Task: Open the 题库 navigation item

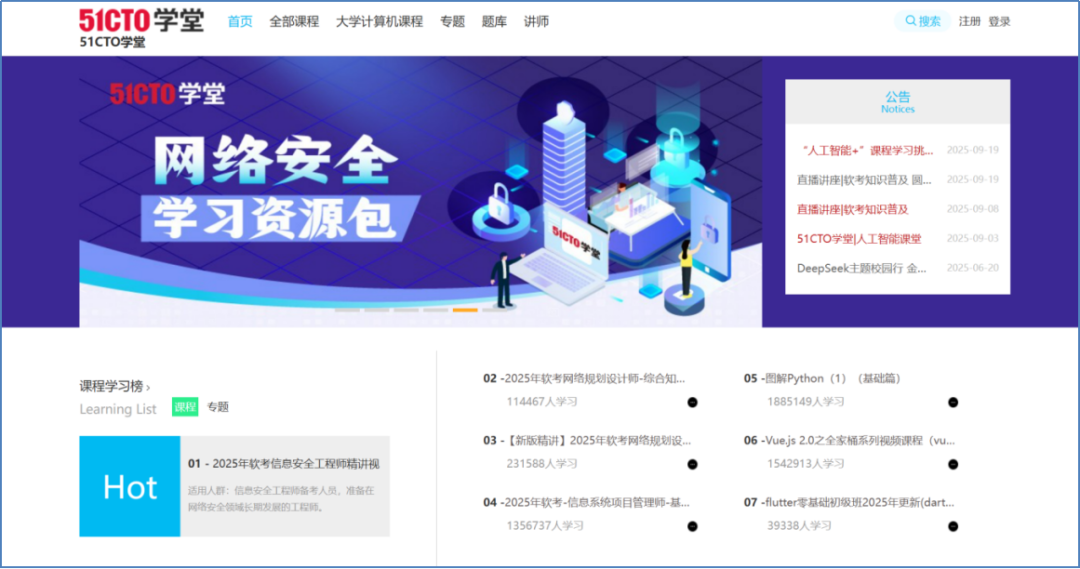Action: click(494, 21)
